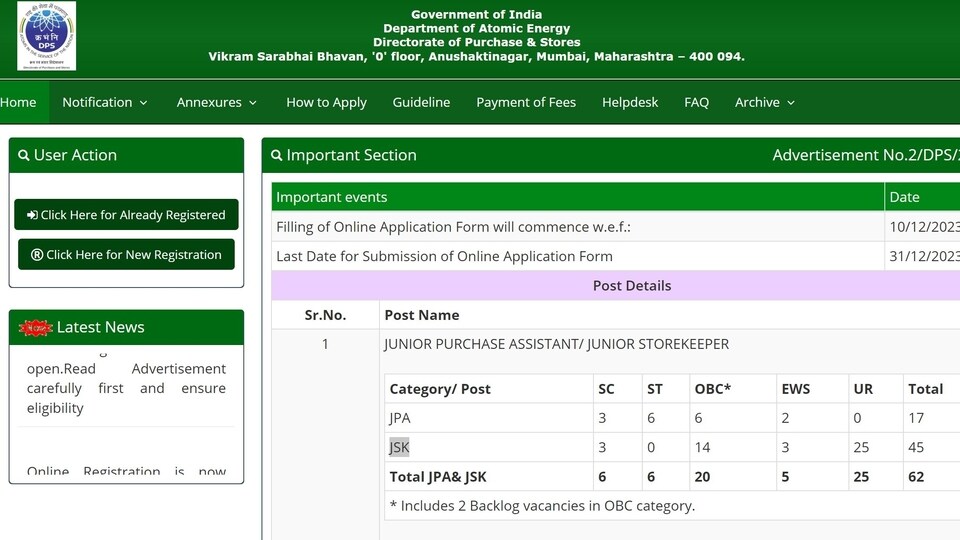Click the 'Department of Atomic Energy' header text
The height and width of the screenshot is (540, 960).
pyautogui.click(x=476, y=28)
